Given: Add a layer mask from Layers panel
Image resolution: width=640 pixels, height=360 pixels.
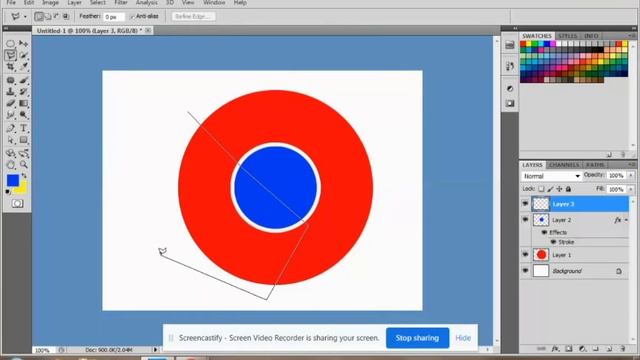Looking at the screenshot, I should (569, 349).
